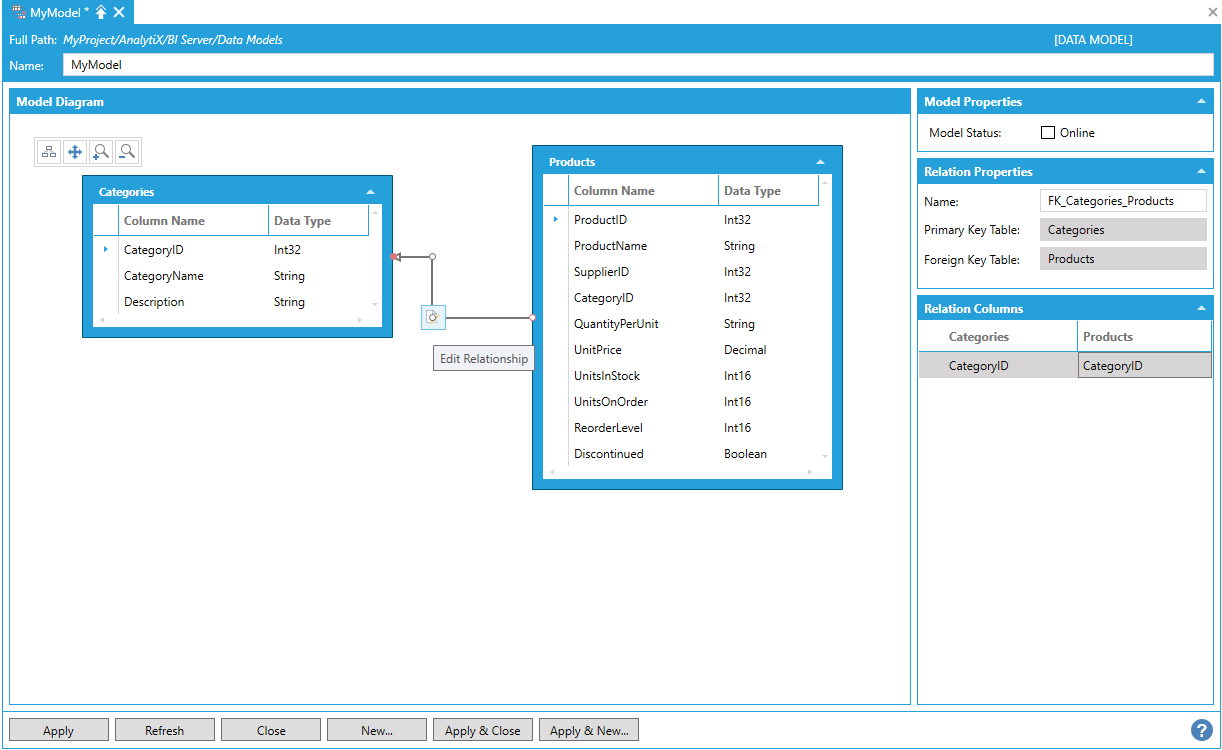Open the help question mark icon
1222x750 pixels.
[1203, 730]
